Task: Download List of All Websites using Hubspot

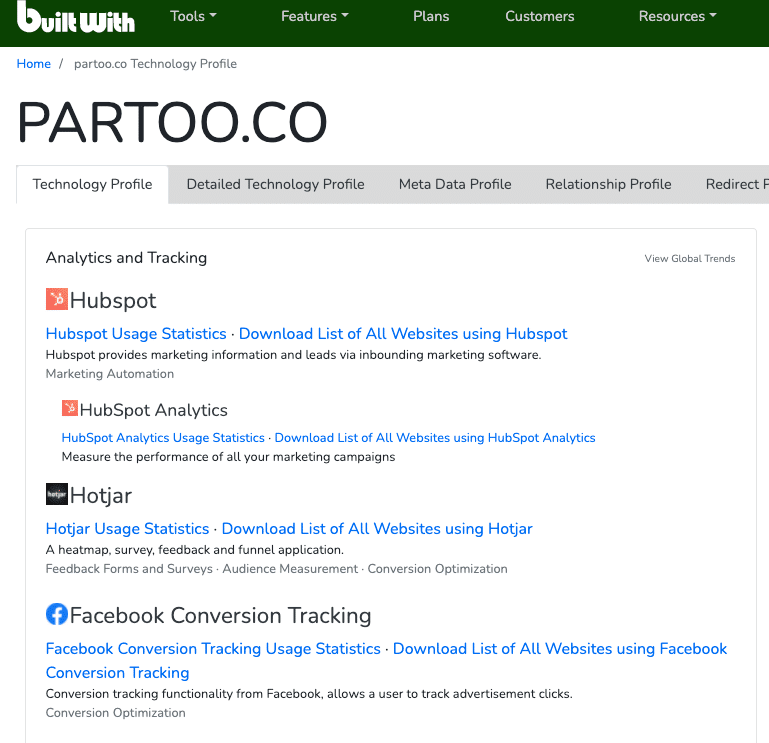Action: coord(403,333)
